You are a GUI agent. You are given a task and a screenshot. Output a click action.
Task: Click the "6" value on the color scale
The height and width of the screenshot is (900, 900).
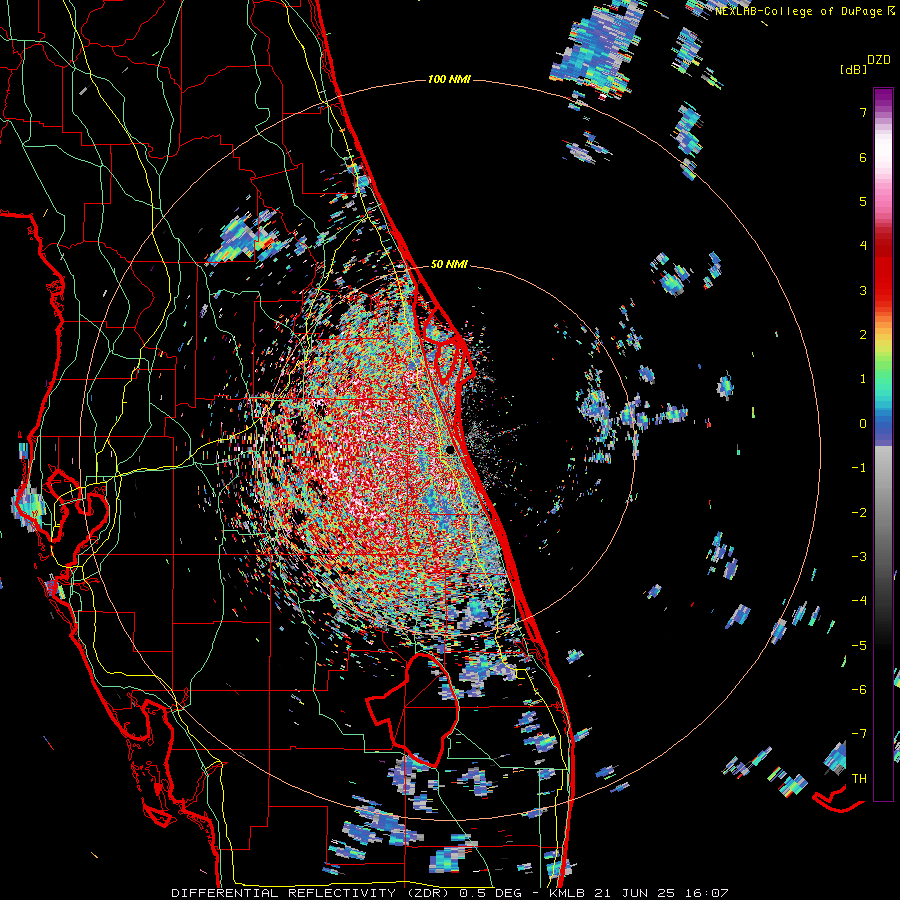(x=863, y=157)
